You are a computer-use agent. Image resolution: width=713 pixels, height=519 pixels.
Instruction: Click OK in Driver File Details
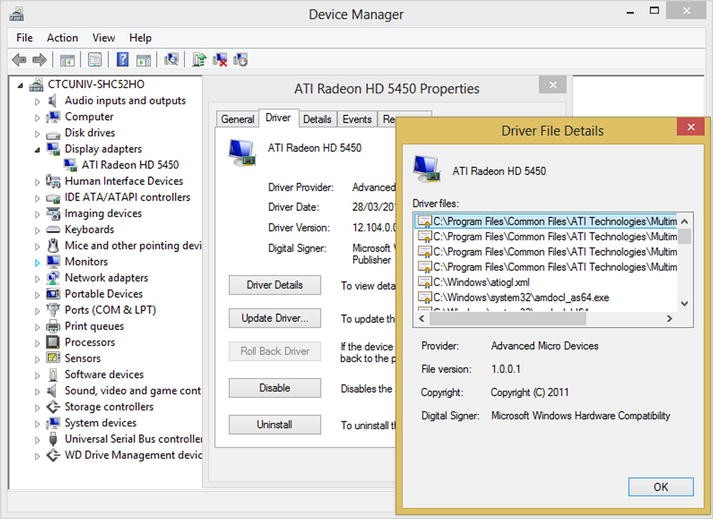pos(661,487)
